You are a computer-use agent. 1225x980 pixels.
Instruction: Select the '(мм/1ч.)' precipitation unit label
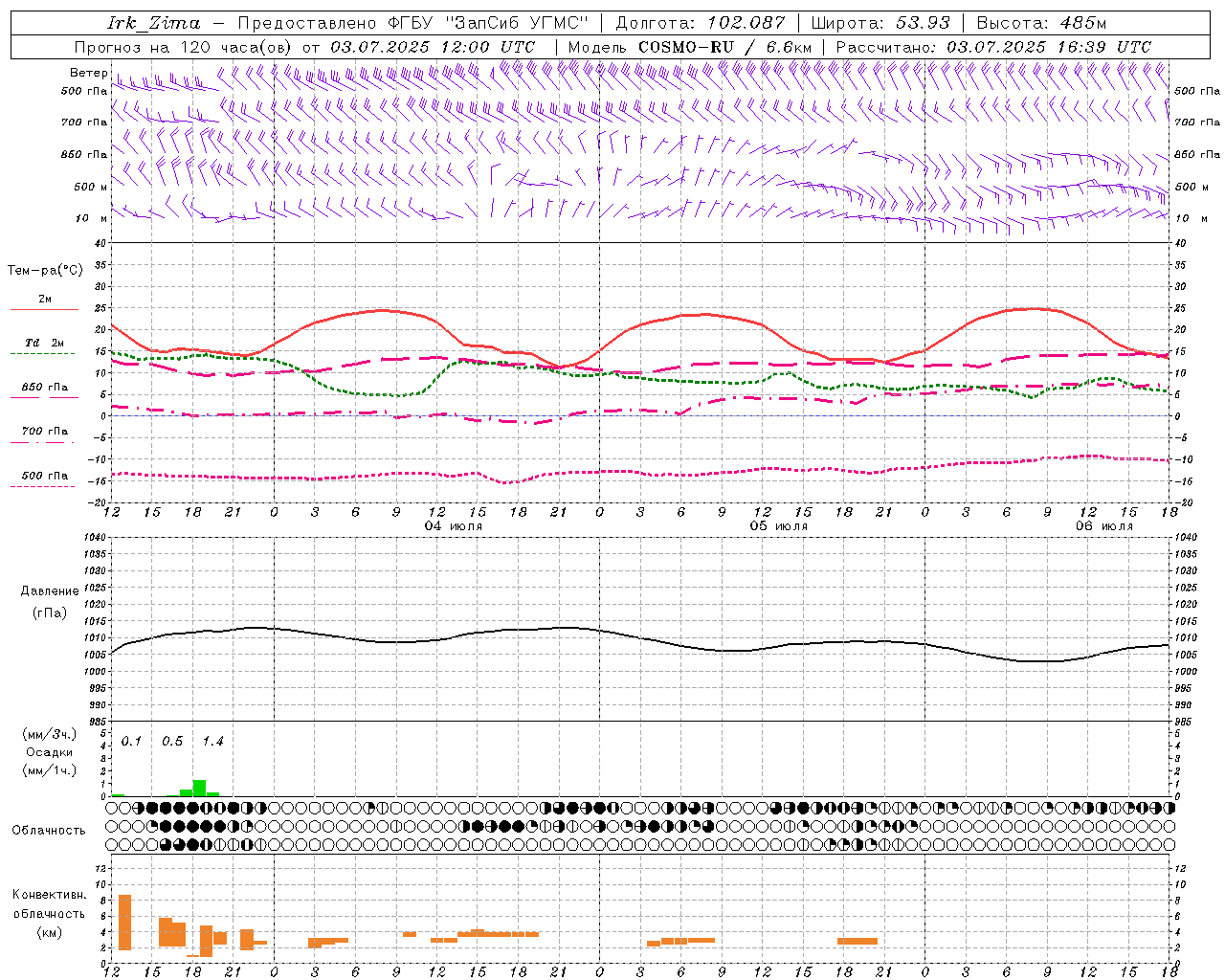[50, 770]
